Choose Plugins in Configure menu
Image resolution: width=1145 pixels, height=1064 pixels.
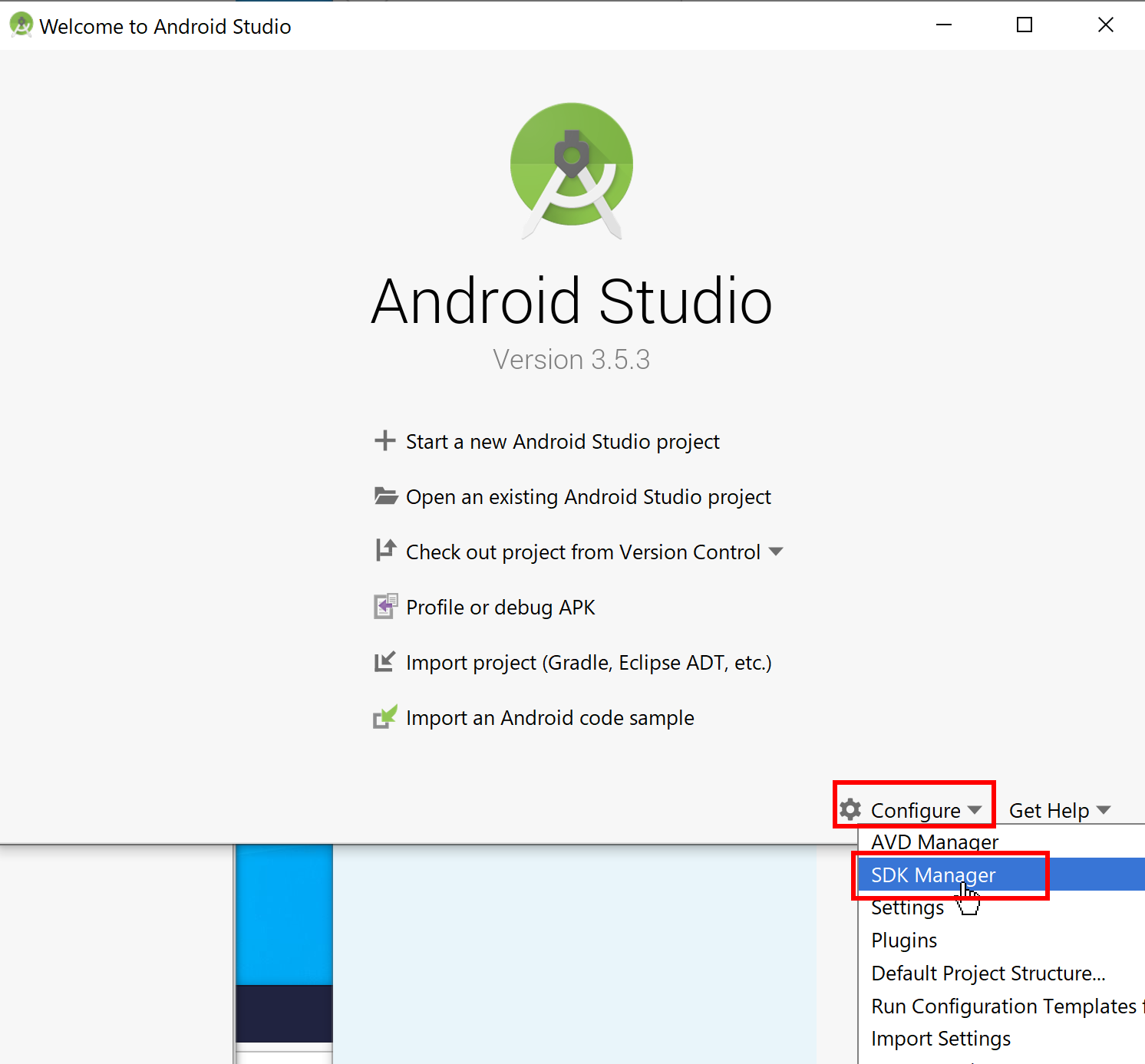pyautogui.click(x=904, y=940)
